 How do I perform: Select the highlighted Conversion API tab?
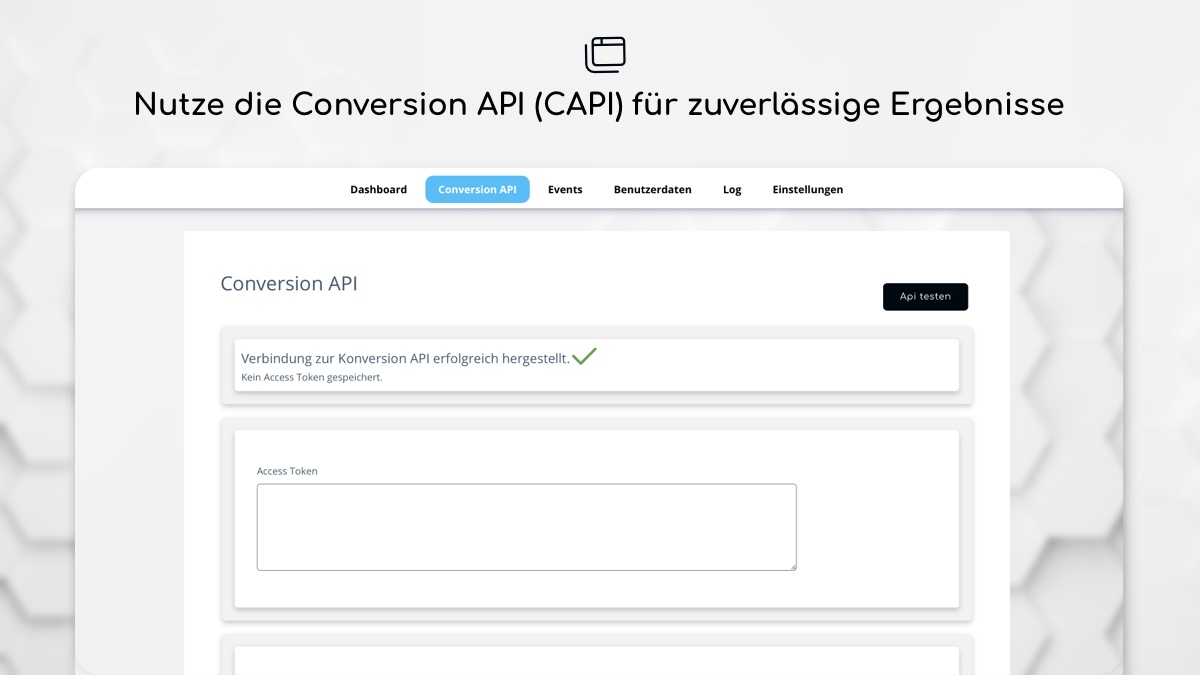point(477,190)
